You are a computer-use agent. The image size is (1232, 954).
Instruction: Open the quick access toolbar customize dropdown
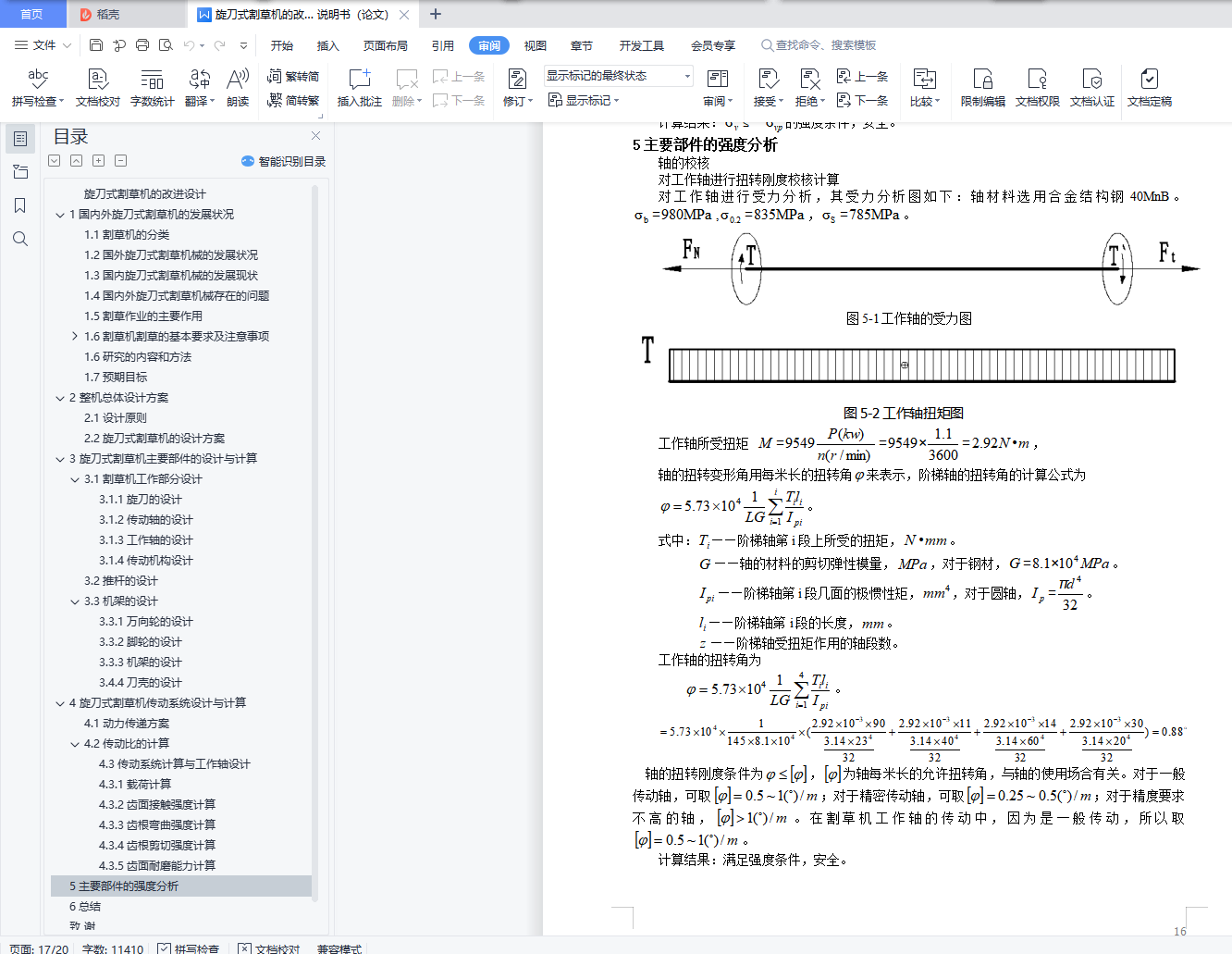click(x=243, y=45)
